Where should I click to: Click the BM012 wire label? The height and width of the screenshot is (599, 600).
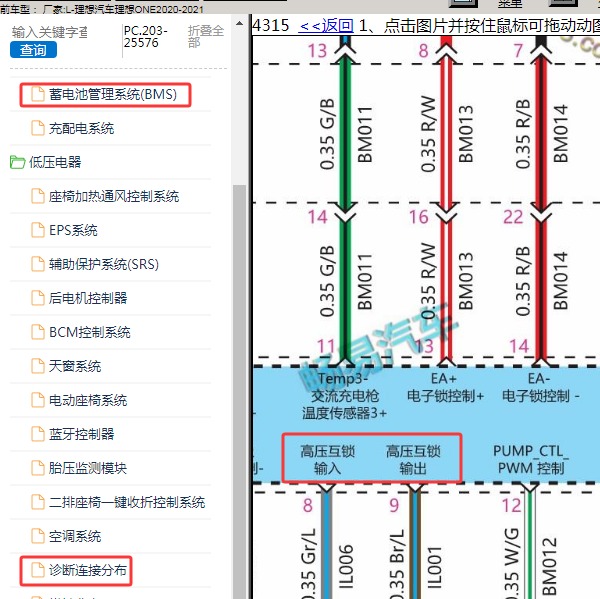[549, 567]
